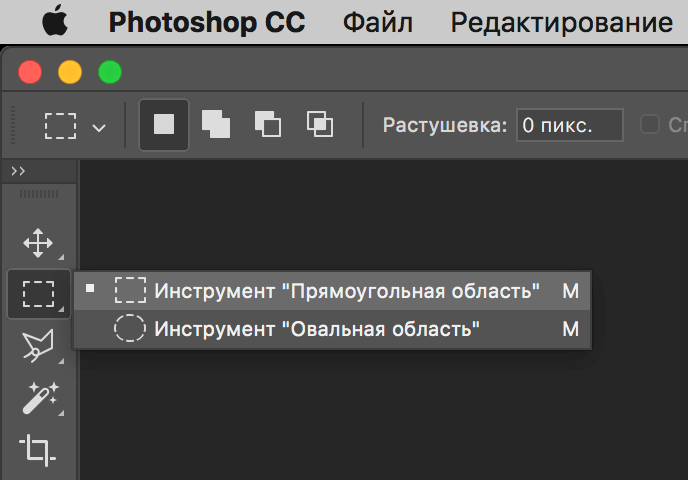The height and width of the screenshot is (480, 688).
Task: Open the Редактирование menu
Action: (562, 22)
